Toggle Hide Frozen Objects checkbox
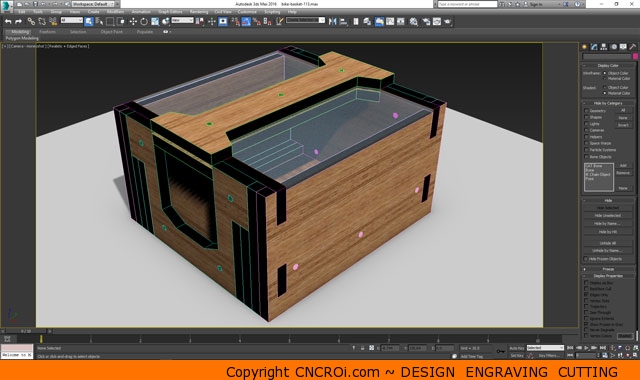The width and height of the screenshot is (640, 380). click(587, 259)
